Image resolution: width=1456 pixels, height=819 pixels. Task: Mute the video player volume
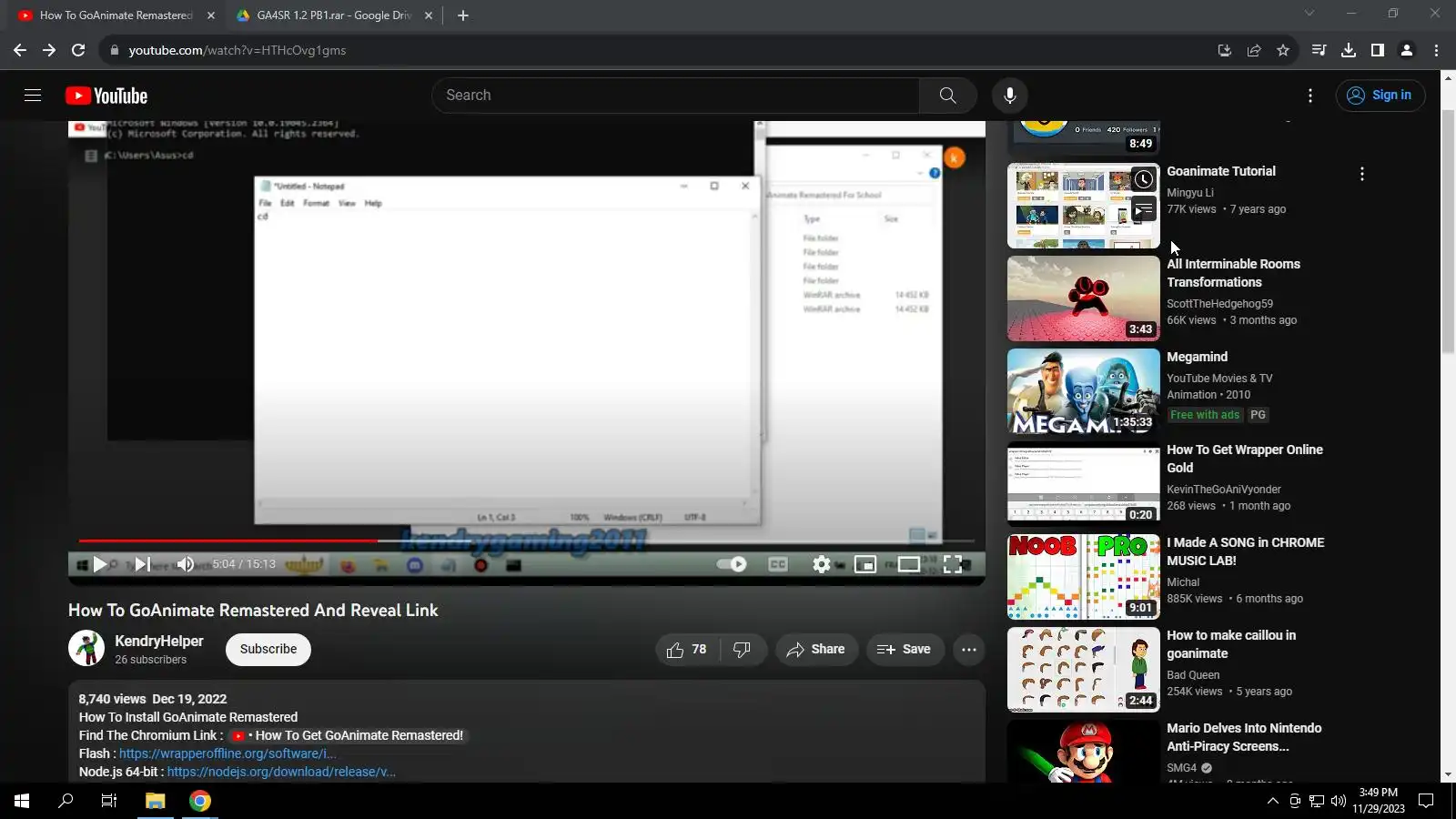[186, 565]
